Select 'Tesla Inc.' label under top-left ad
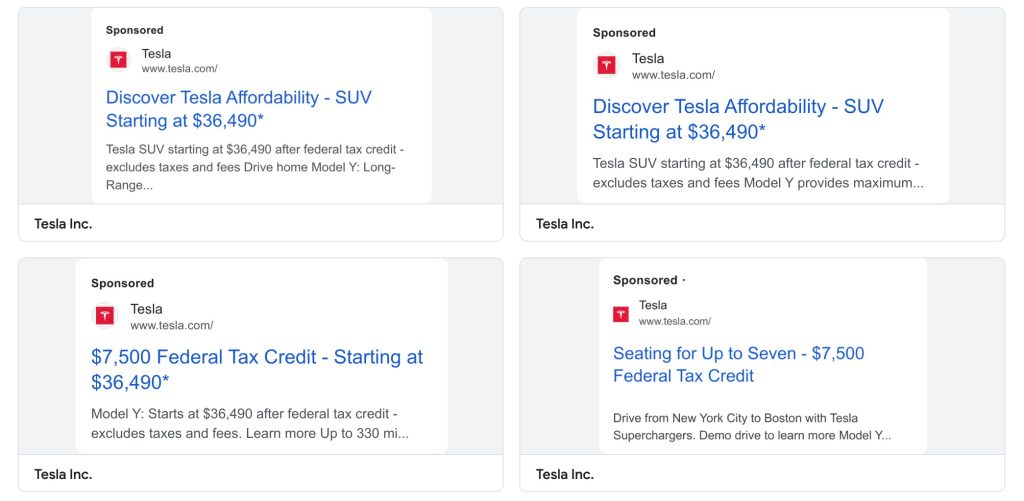The image size is (1024, 501). [x=63, y=223]
